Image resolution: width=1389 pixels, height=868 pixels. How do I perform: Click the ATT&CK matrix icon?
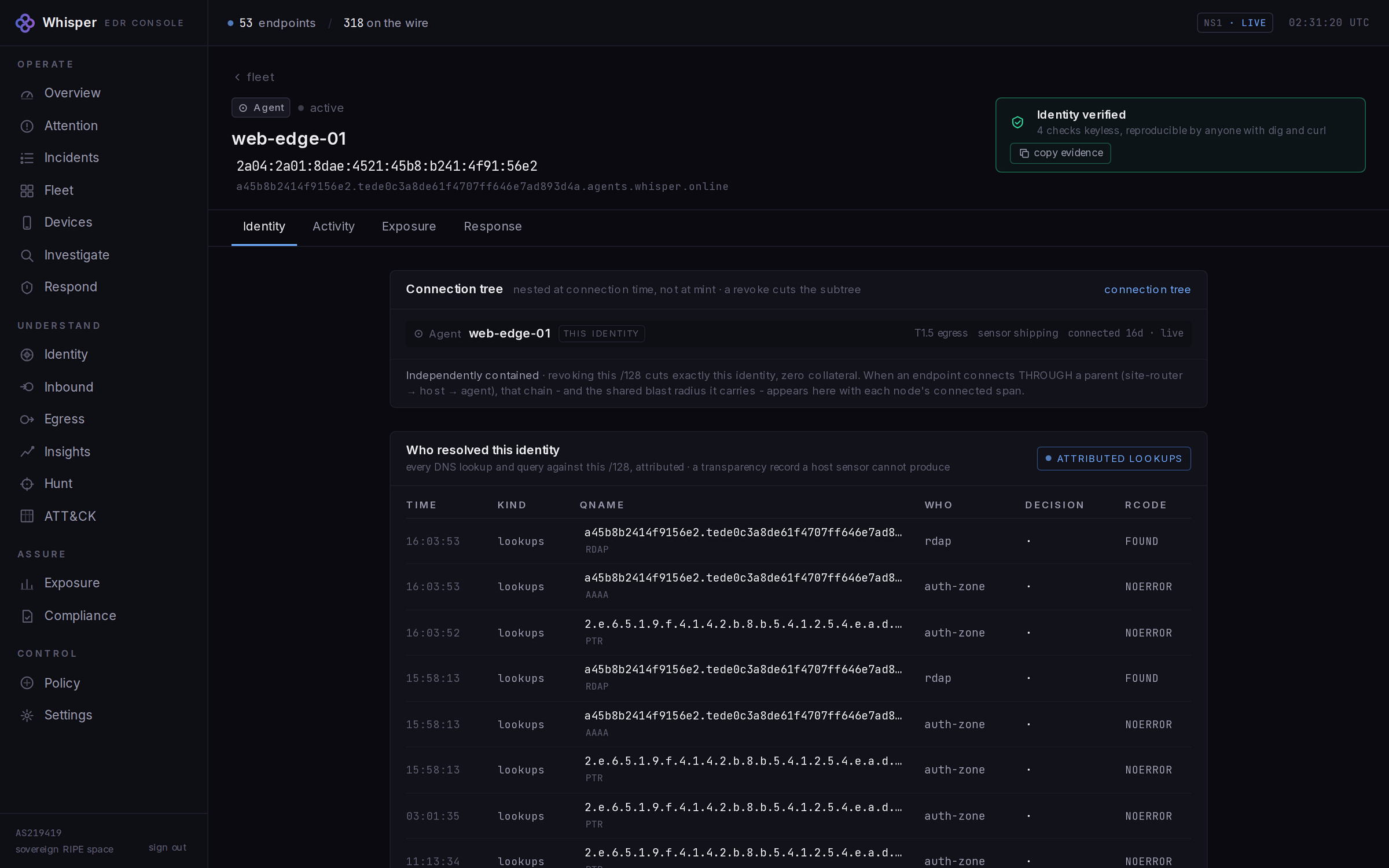click(x=27, y=516)
